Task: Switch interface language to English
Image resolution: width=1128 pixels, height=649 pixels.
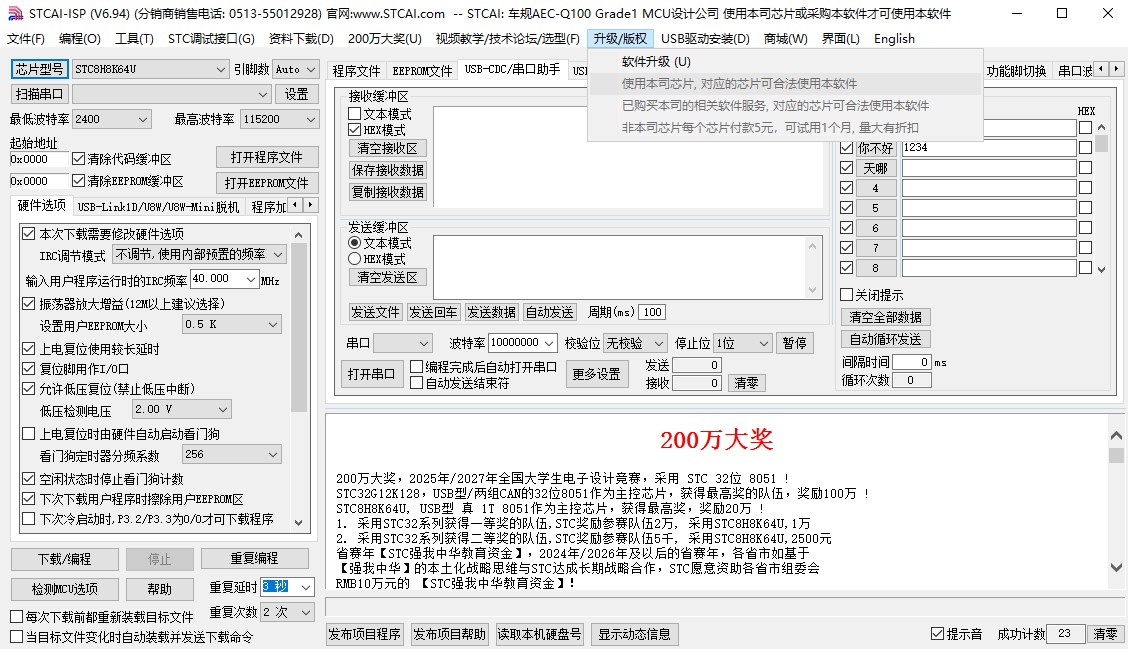Action: pos(894,39)
